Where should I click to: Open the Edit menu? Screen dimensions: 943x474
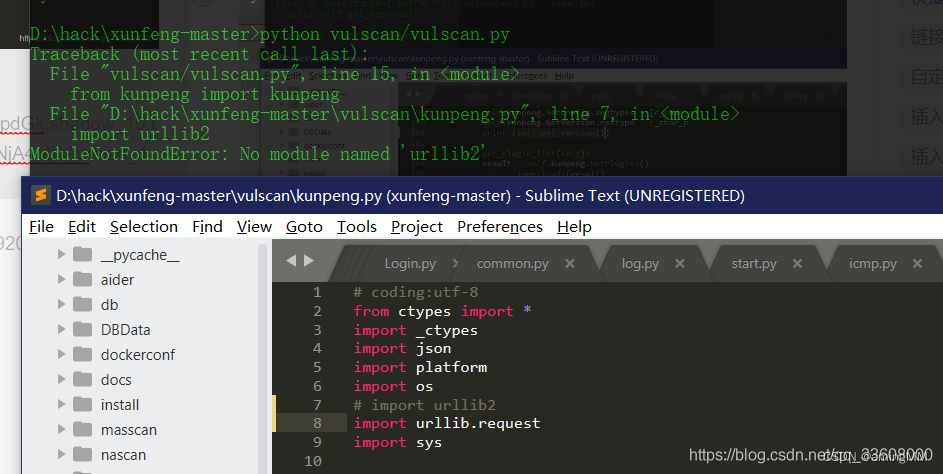coord(82,227)
